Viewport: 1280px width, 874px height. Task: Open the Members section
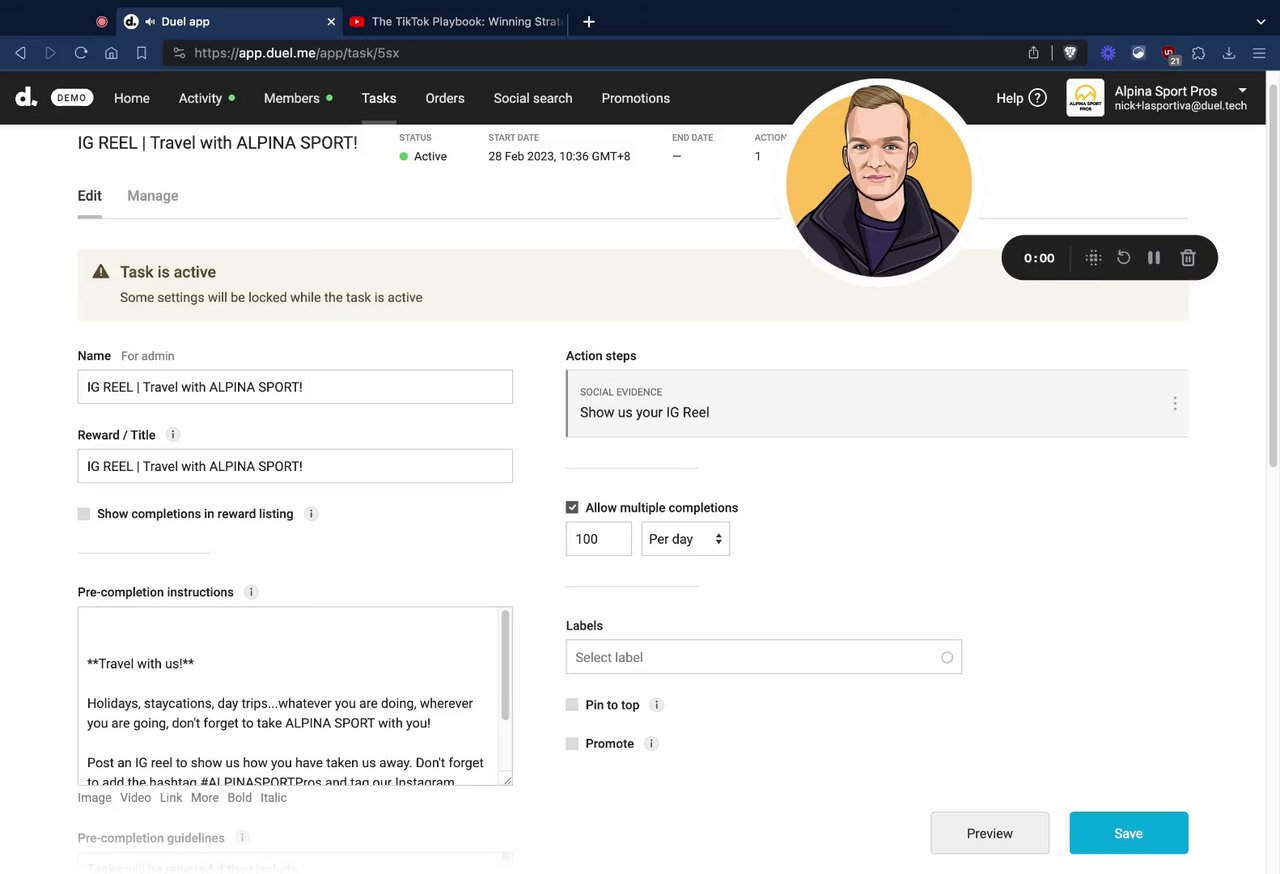point(292,98)
